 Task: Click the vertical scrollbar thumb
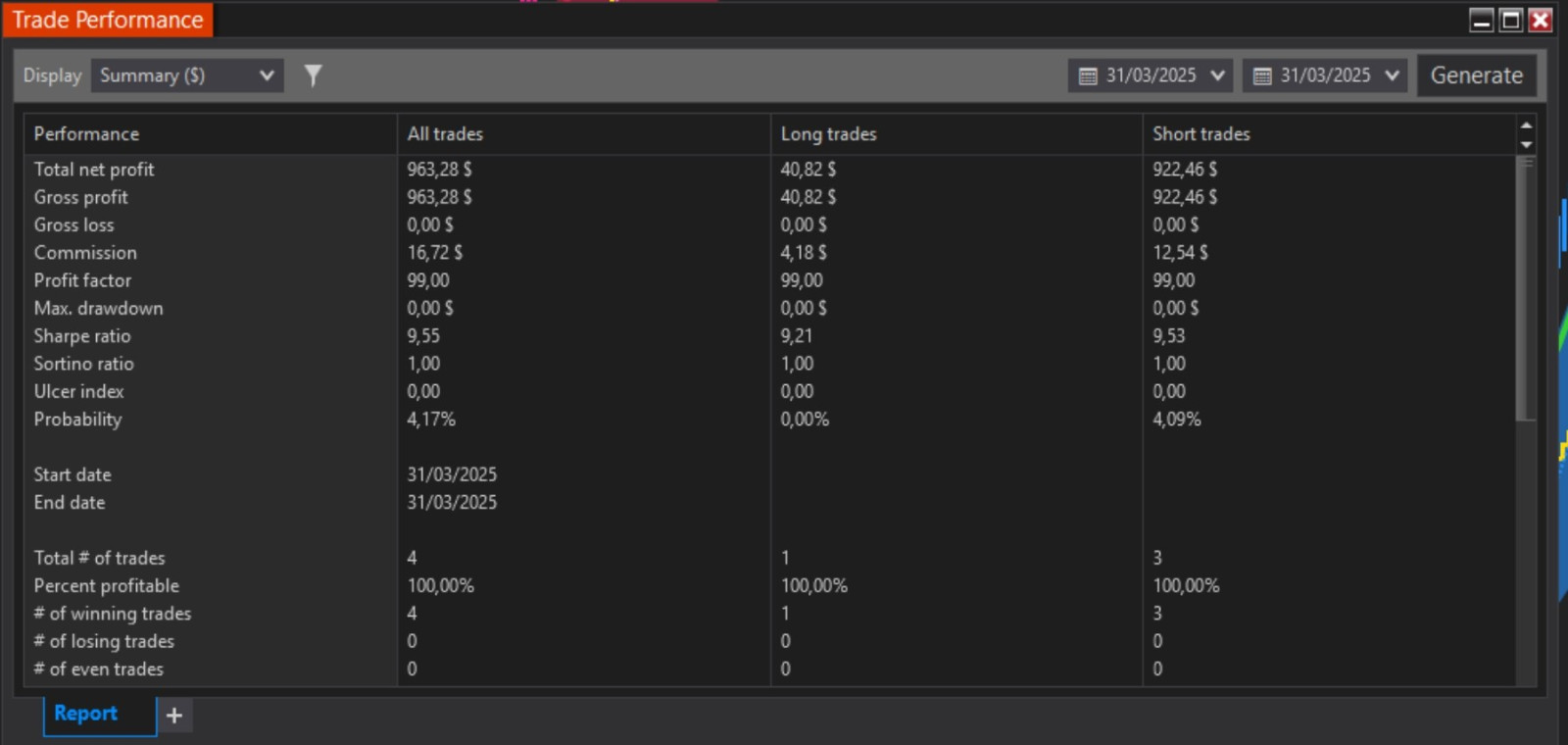coord(1526,289)
